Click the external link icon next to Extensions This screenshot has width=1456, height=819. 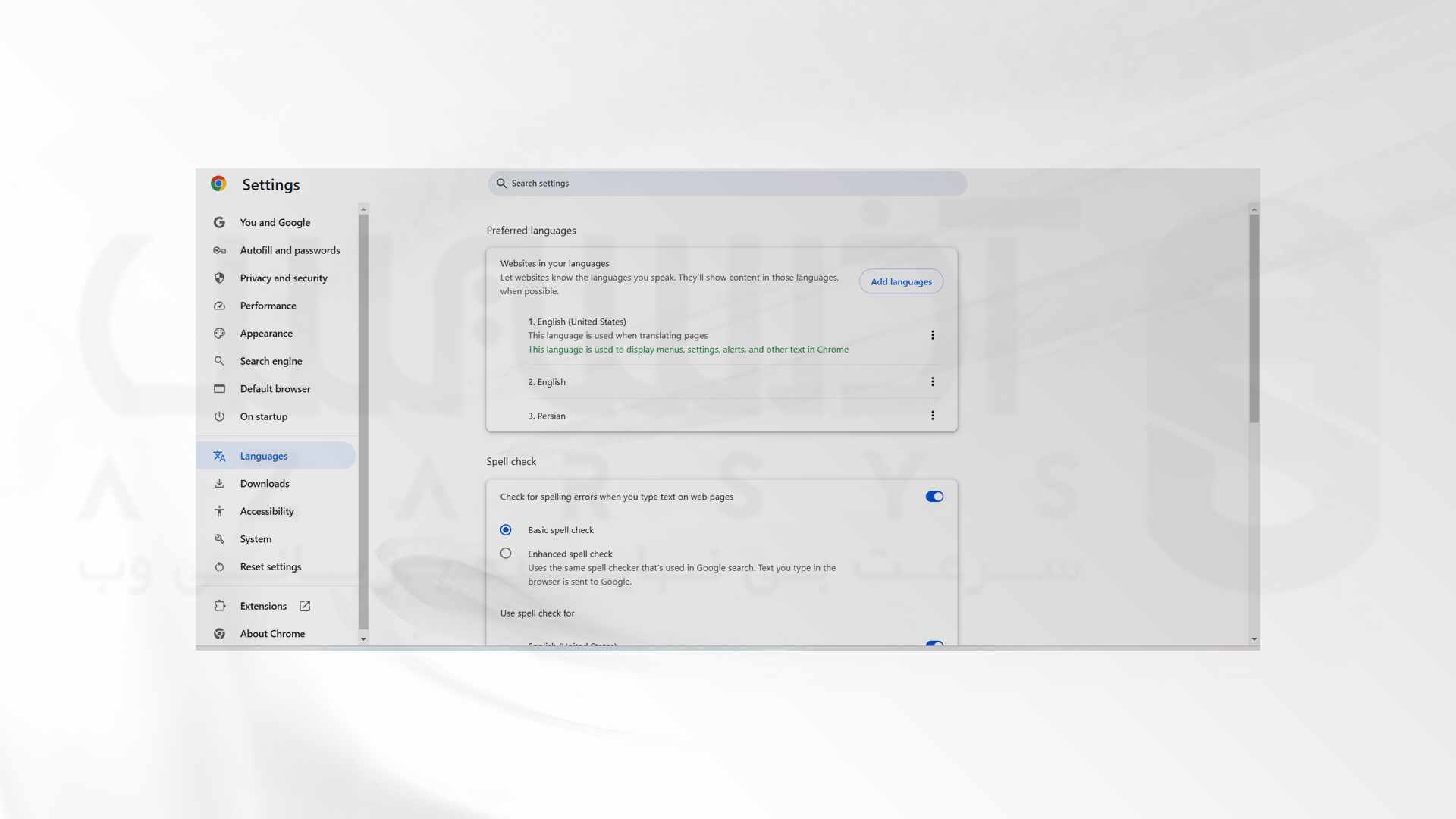[x=305, y=606]
